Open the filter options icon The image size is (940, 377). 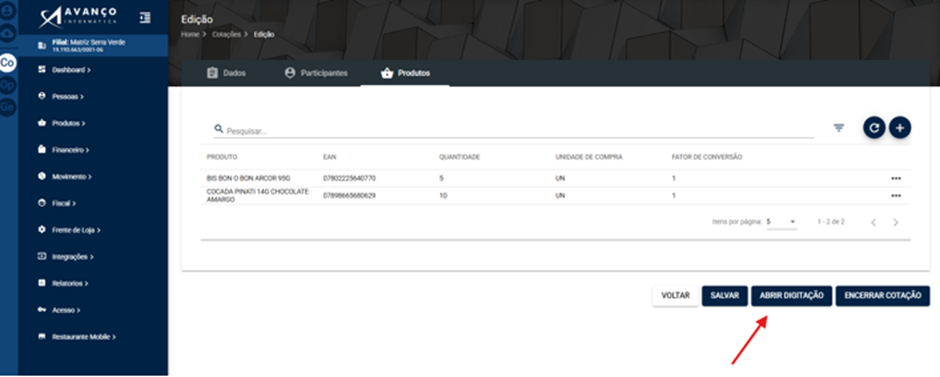[x=839, y=128]
